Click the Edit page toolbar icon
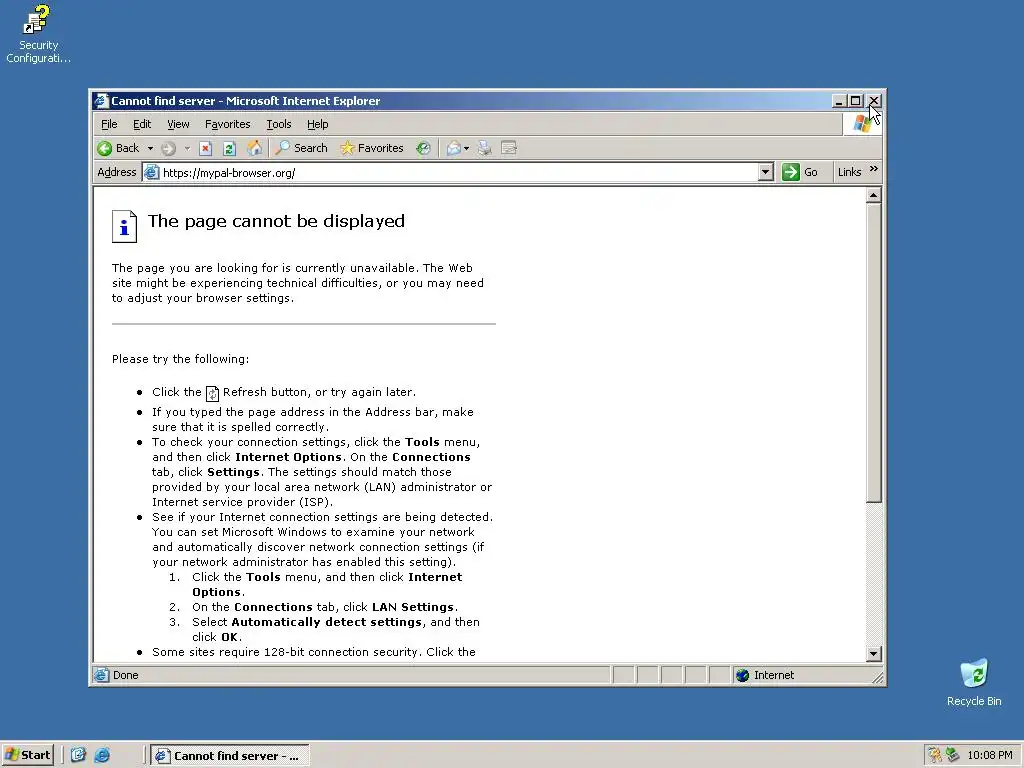1024x768 pixels. [x=509, y=148]
